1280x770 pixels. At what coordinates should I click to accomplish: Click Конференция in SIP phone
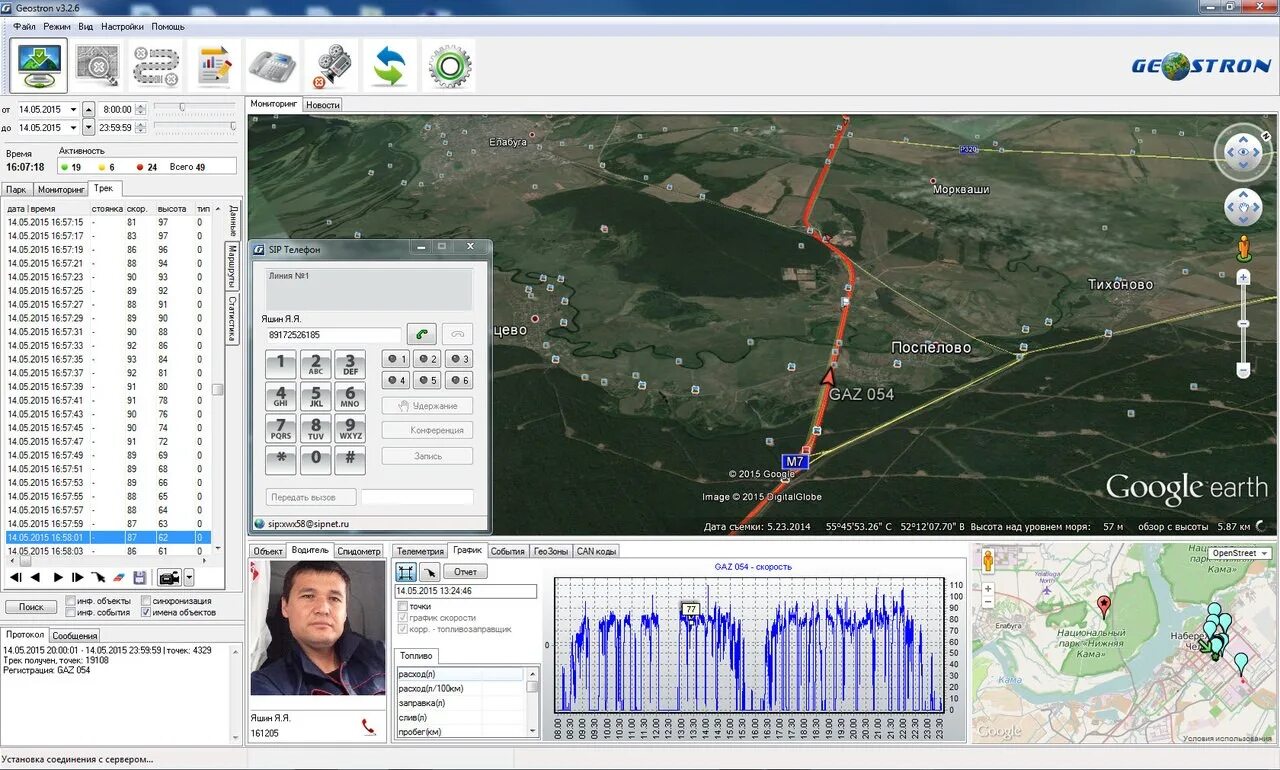point(427,431)
